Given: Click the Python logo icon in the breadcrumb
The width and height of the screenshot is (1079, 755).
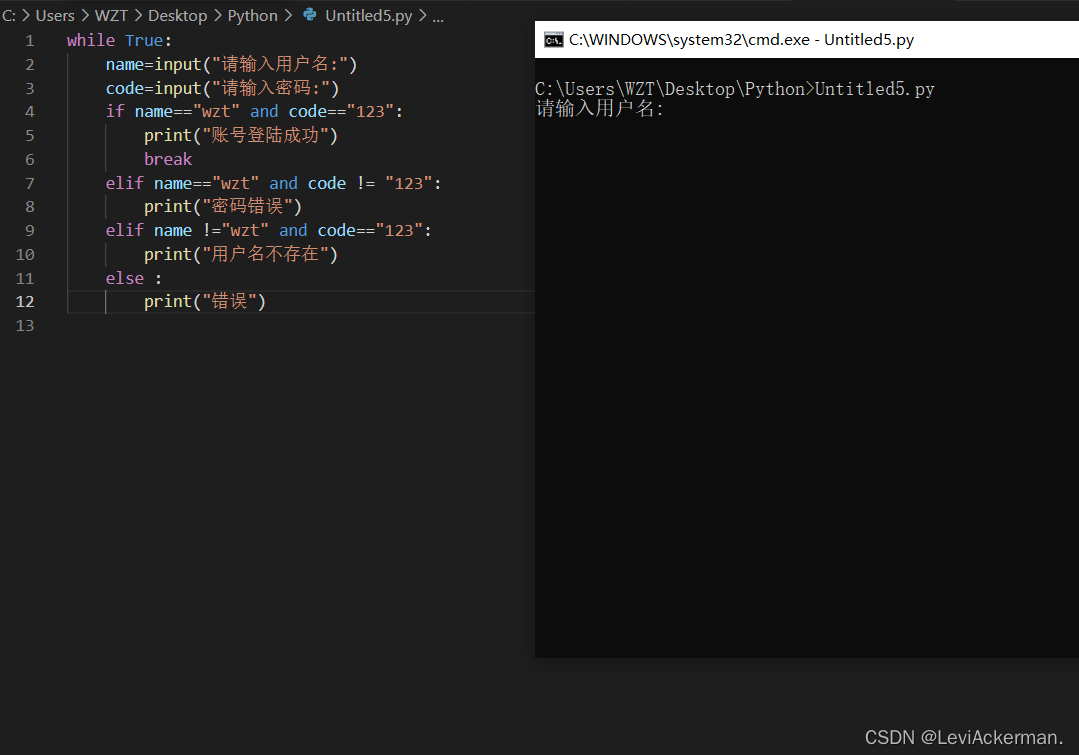Looking at the screenshot, I should click(312, 15).
